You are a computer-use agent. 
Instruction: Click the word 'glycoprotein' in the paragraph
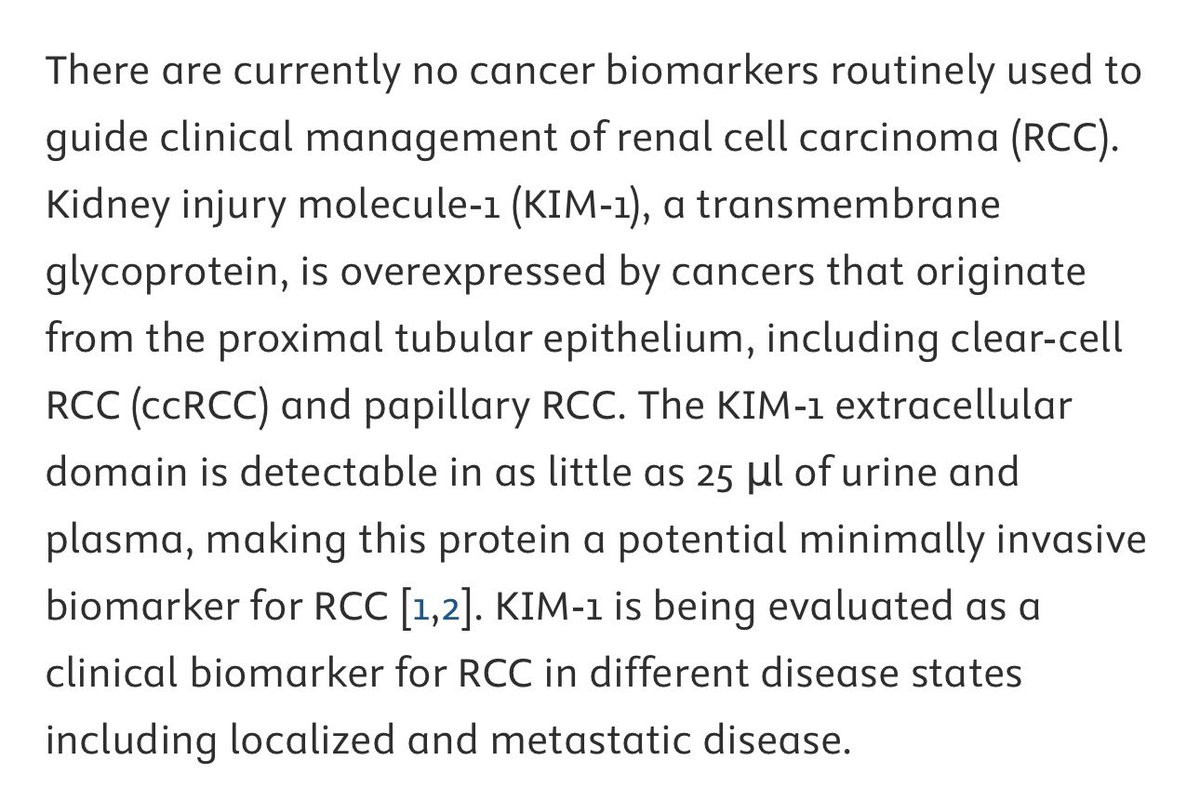click(x=153, y=274)
